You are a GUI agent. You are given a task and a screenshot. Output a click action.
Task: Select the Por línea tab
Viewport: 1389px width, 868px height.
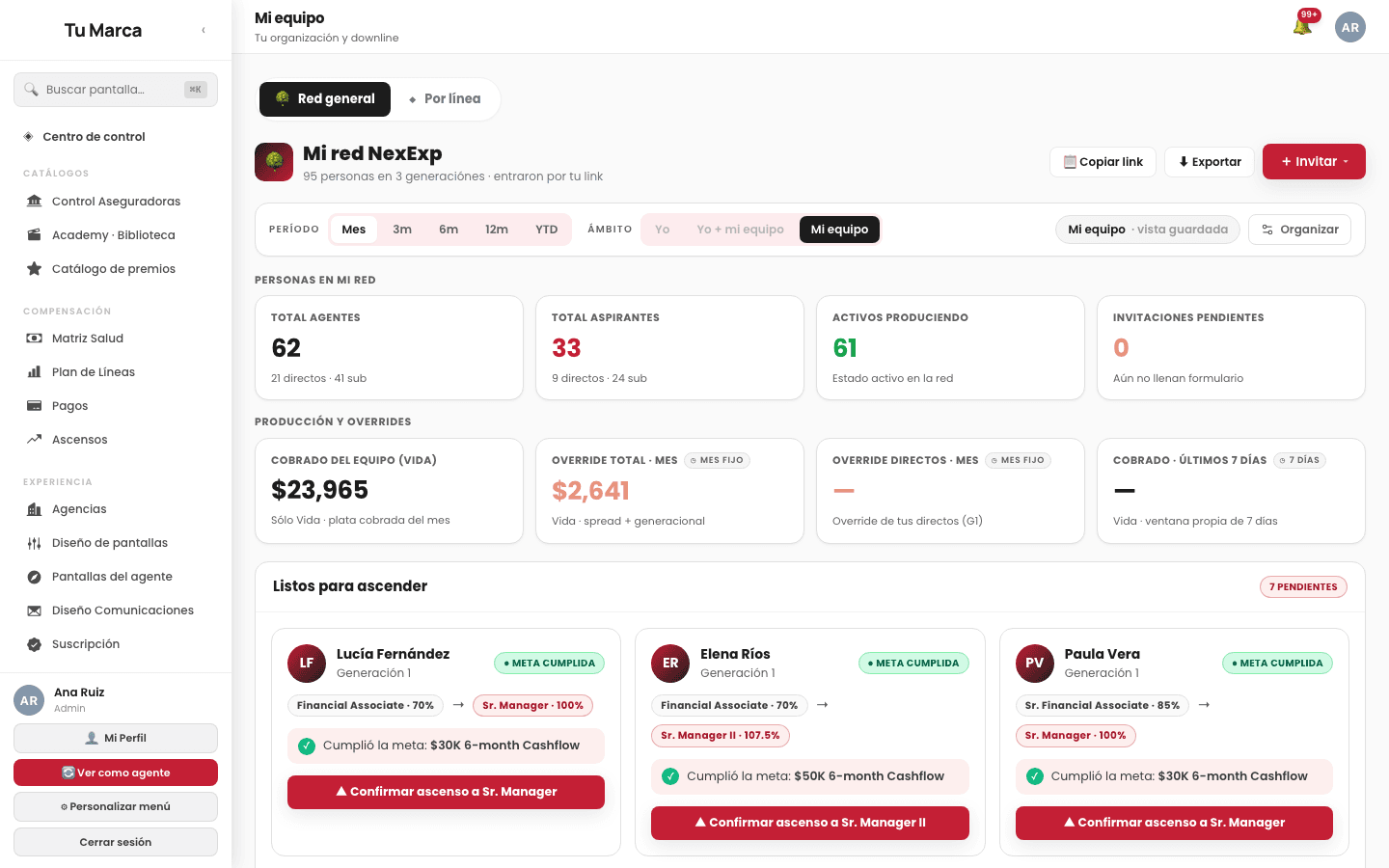[445, 99]
